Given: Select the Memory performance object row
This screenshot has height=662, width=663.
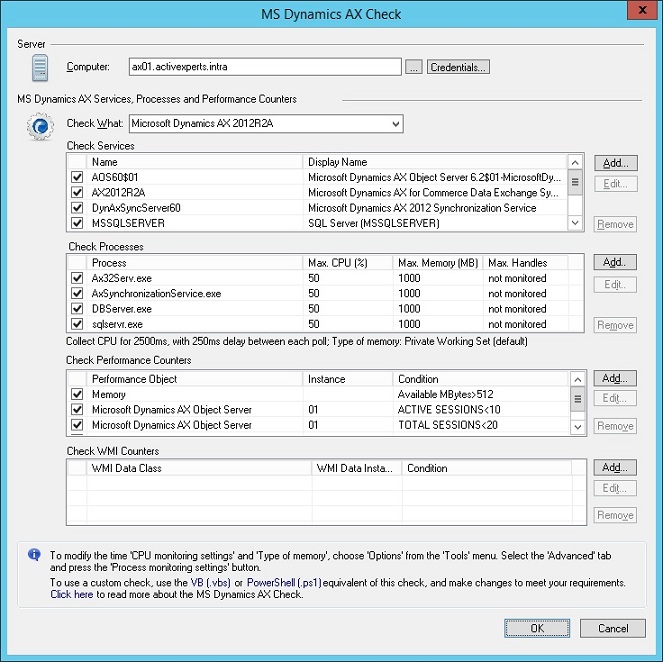Looking at the screenshot, I should (318, 394).
